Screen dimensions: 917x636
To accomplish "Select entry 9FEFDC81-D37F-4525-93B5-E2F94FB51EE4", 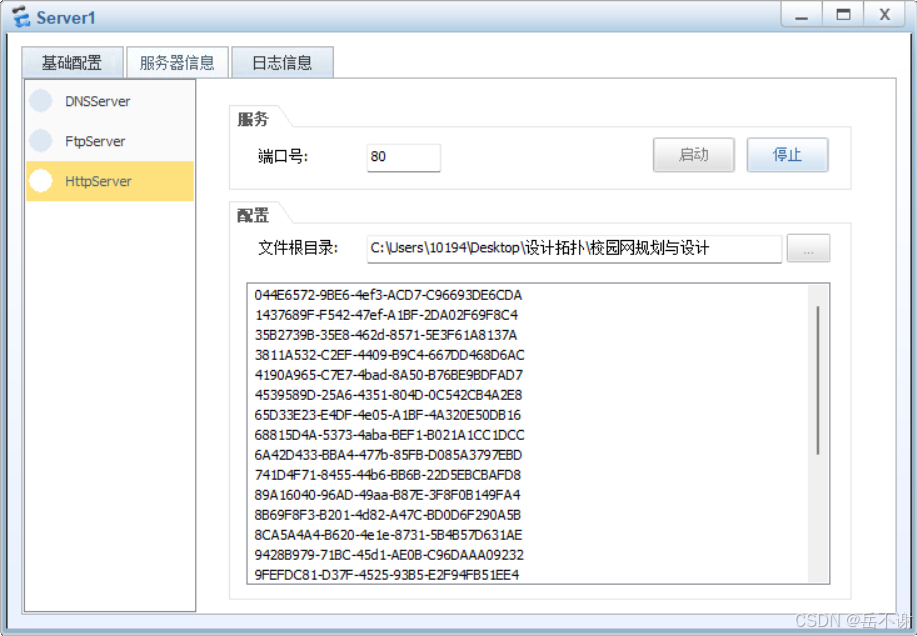I will pos(387,575).
